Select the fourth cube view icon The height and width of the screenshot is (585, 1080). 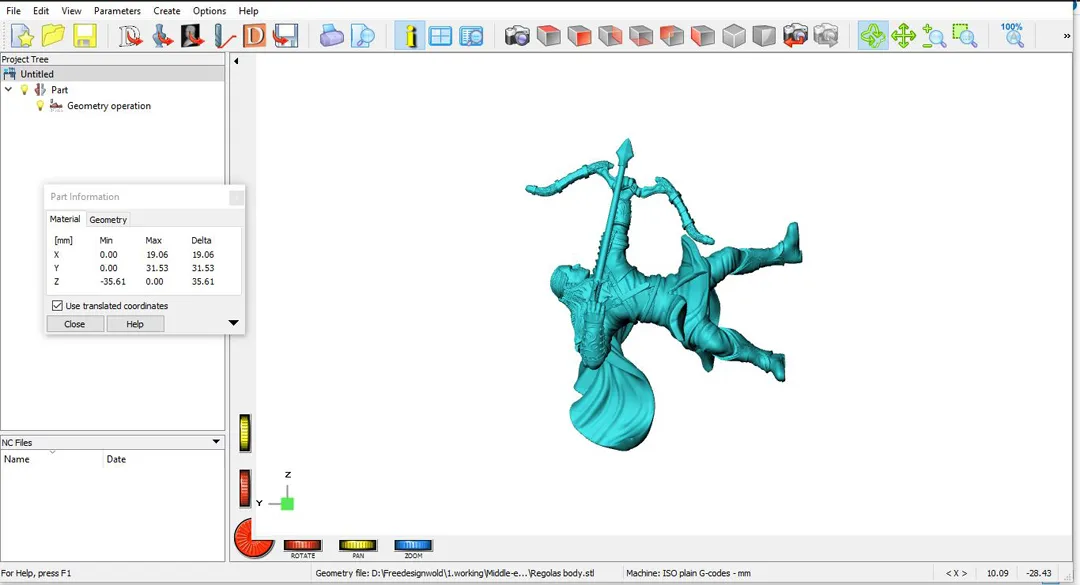coord(641,36)
